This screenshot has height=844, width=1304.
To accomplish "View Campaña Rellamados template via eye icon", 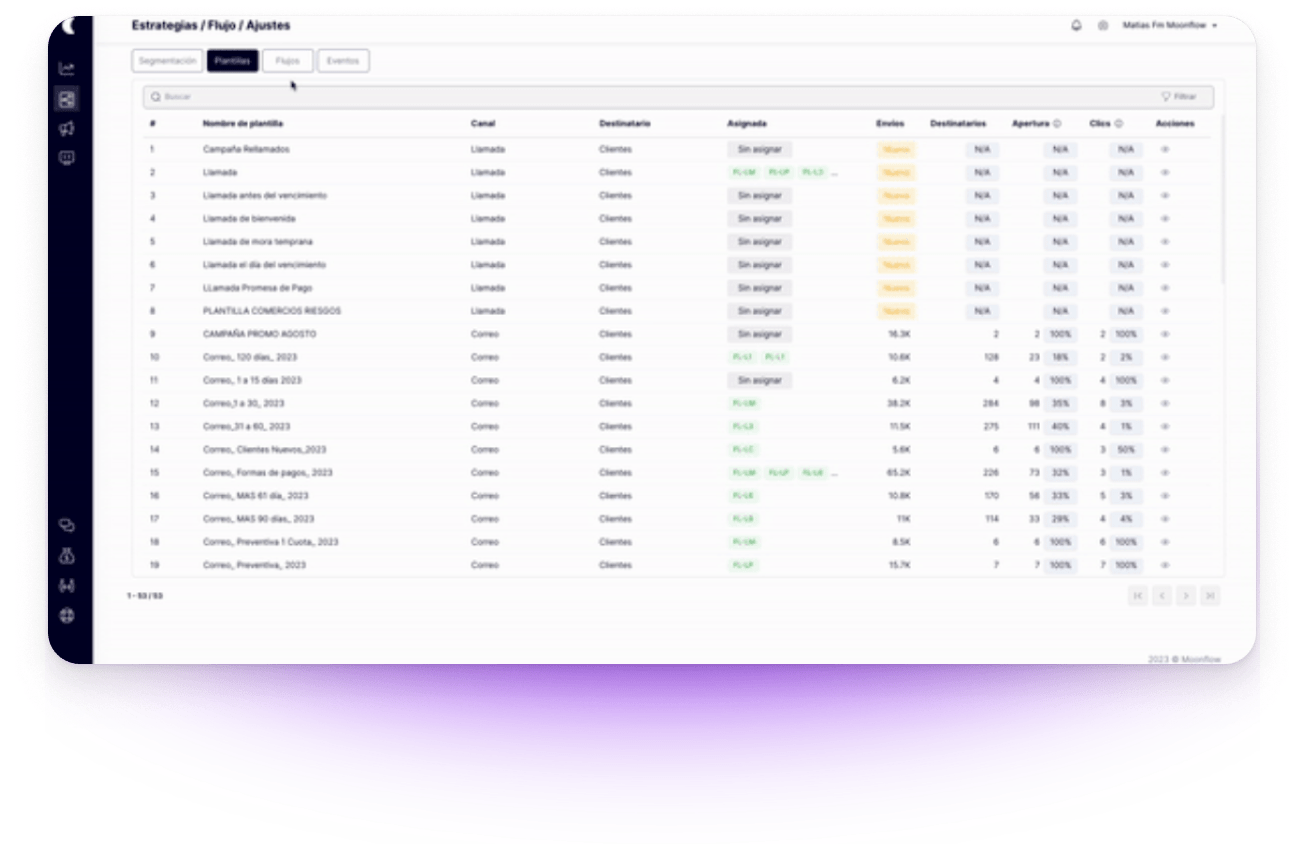I will click(1165, 149).
